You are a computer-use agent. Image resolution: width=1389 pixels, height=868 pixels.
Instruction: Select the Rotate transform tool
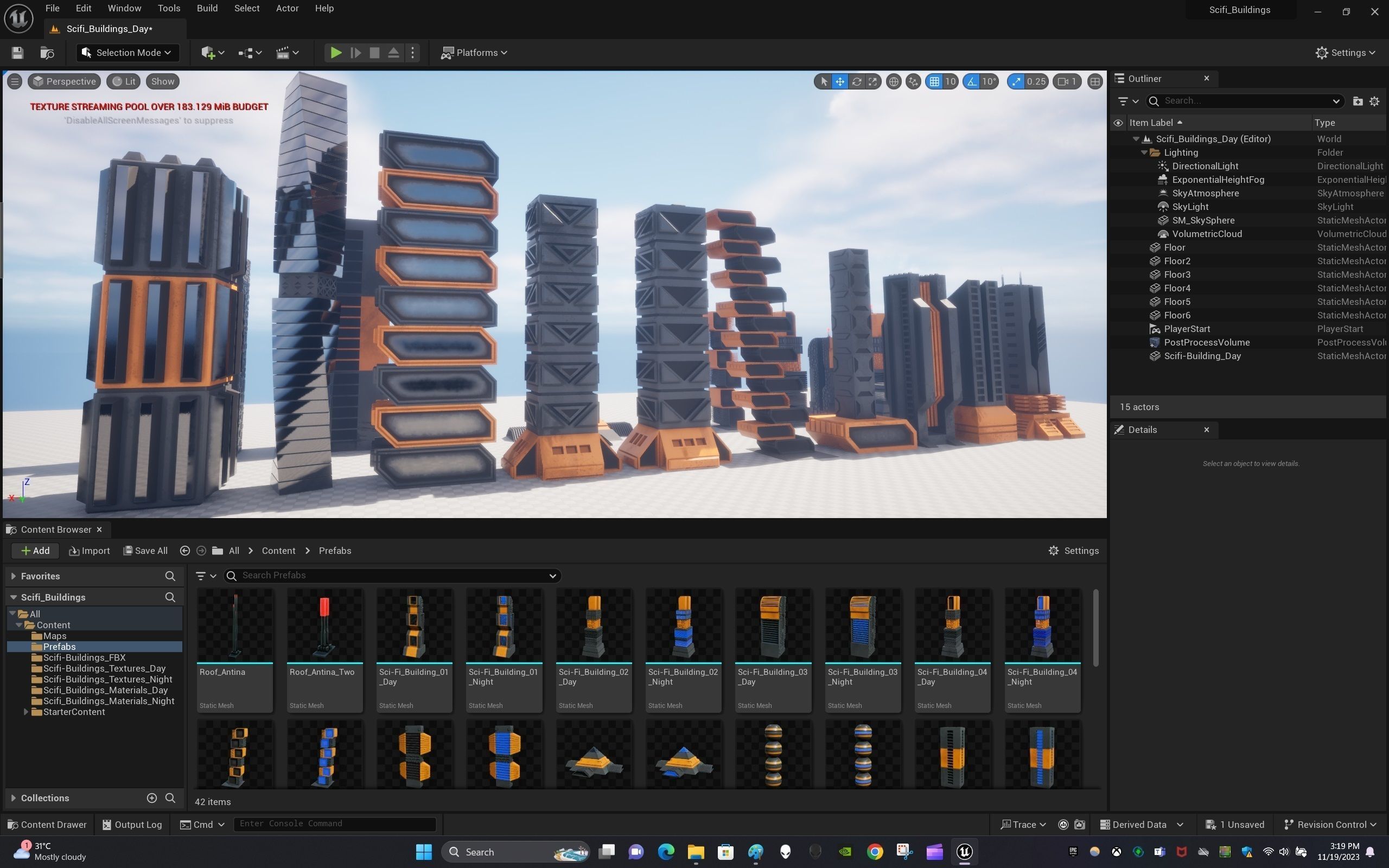(856, 81)
